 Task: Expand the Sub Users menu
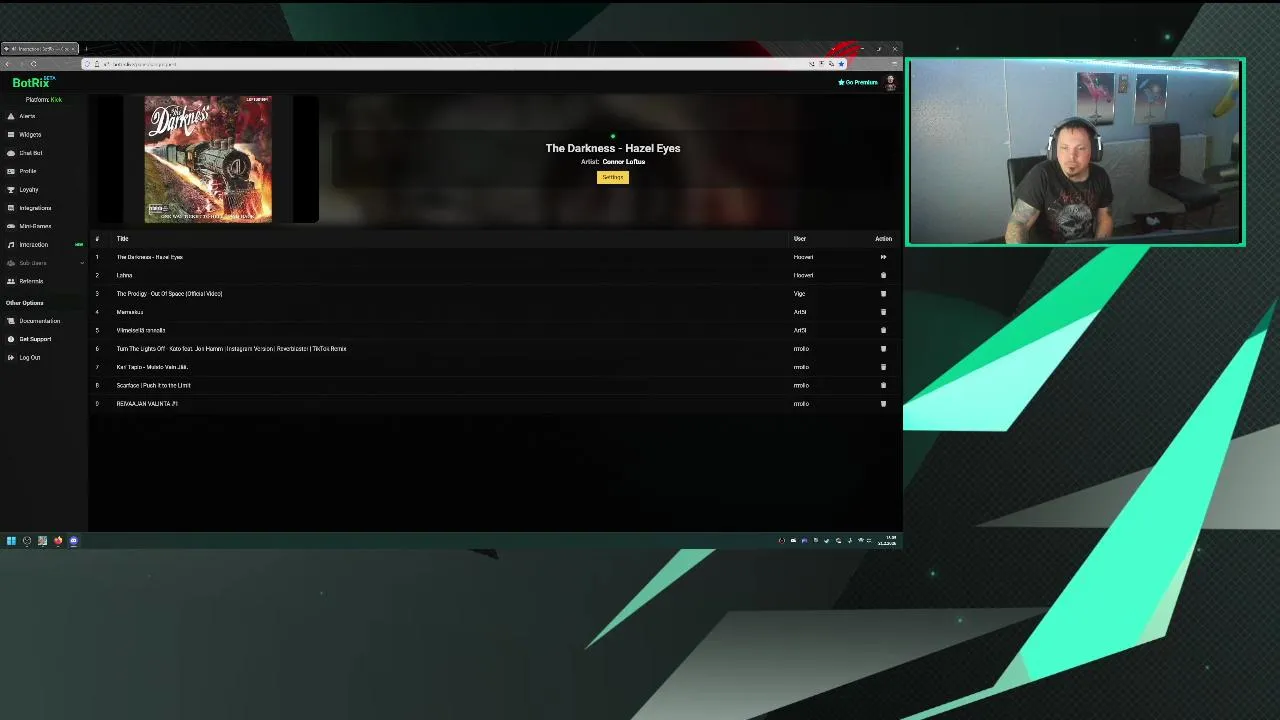[x=44, y=263]
